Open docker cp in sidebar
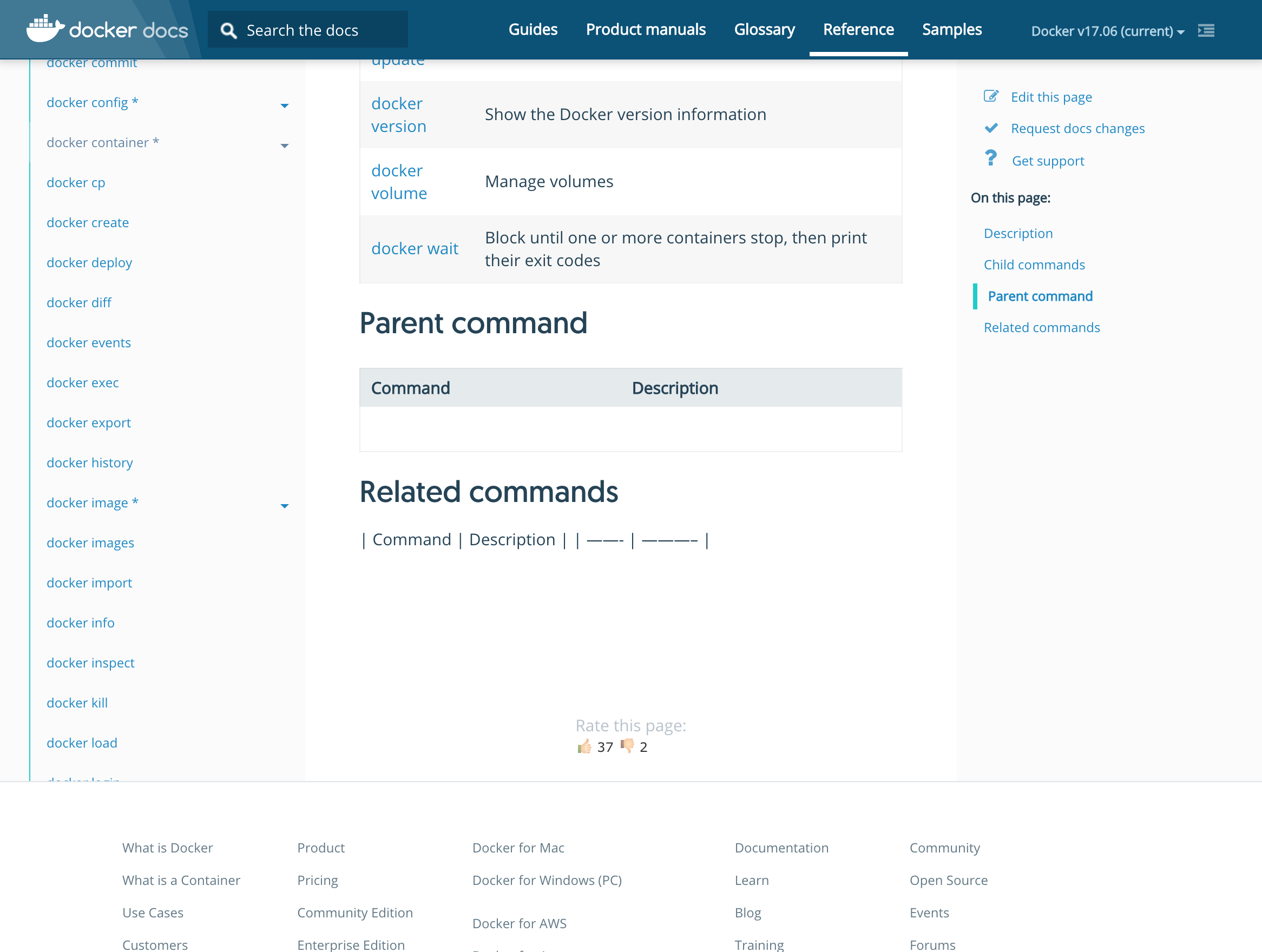This screenshot has height=952, width=1262. tap(76, 182)
